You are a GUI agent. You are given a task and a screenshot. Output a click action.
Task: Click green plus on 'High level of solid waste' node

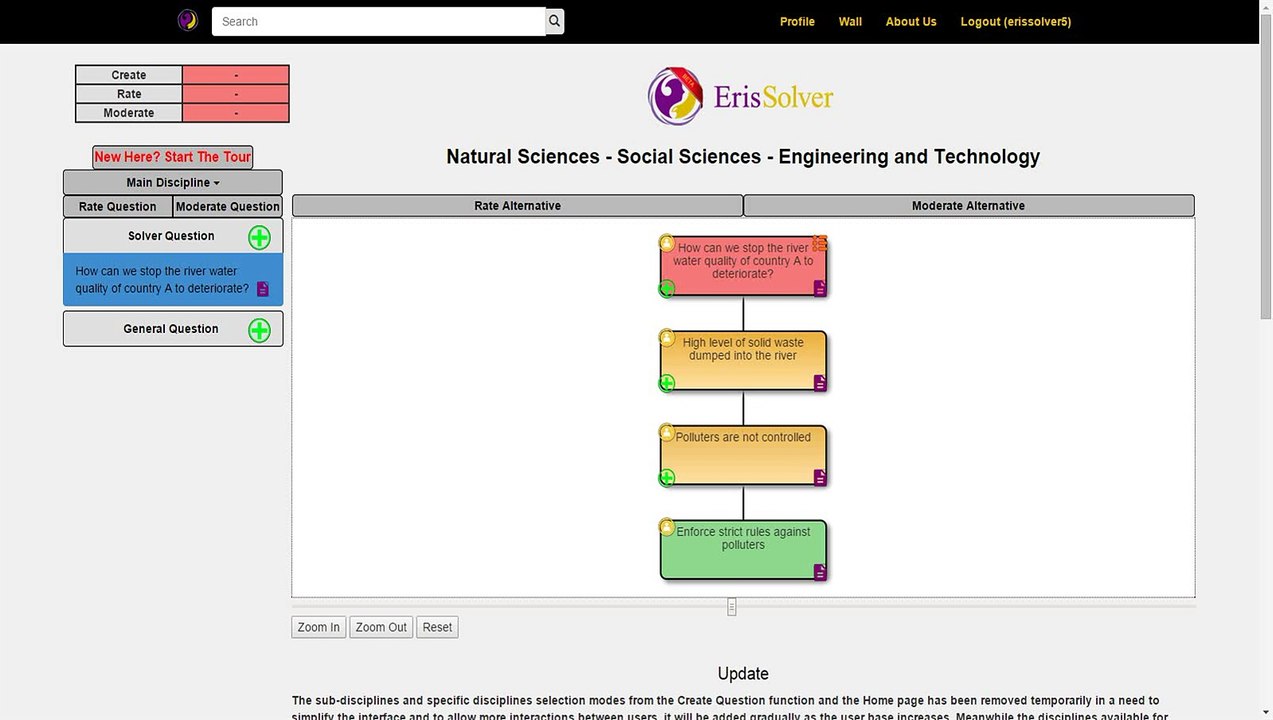[x=667, y=383]
